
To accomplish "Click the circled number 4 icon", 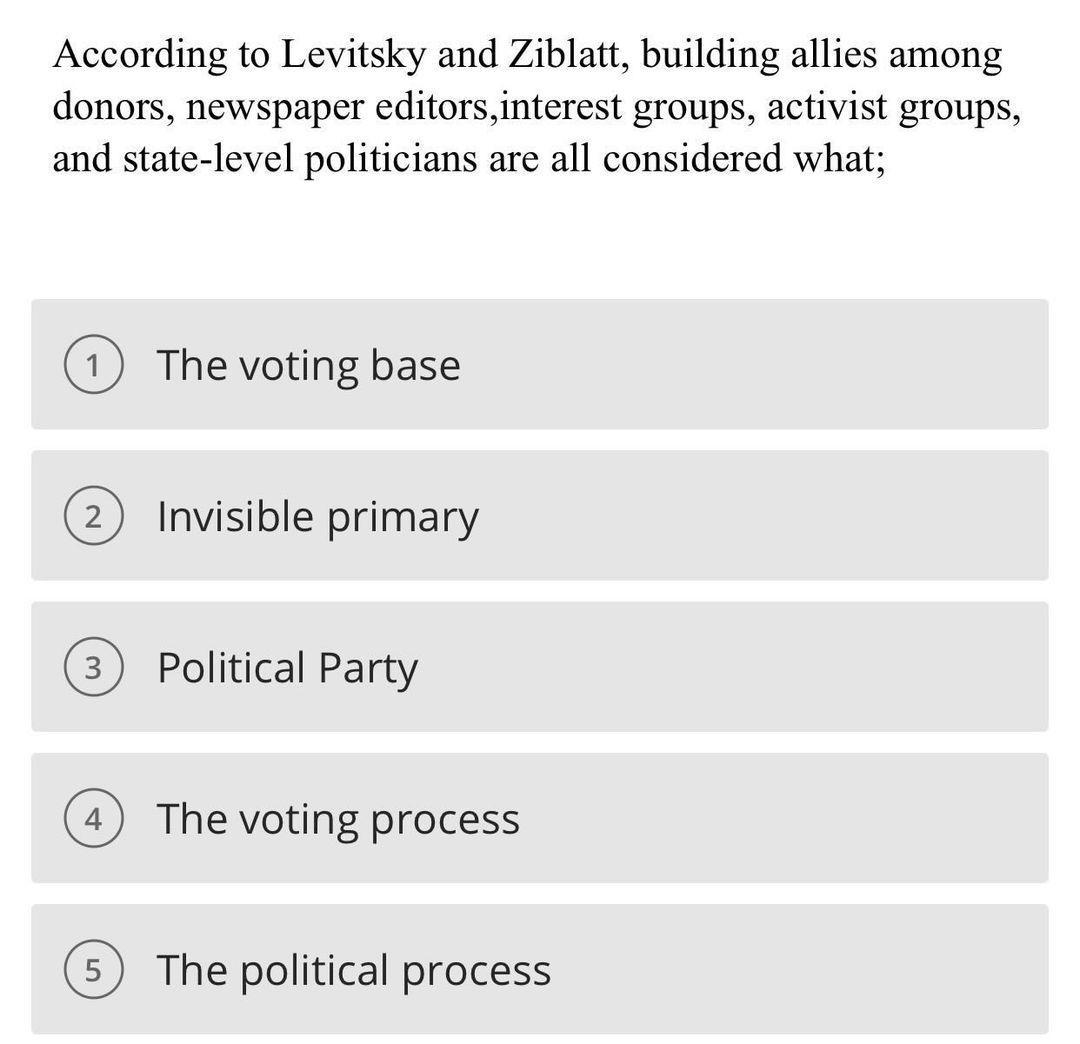I will click(x=95, y=818).
